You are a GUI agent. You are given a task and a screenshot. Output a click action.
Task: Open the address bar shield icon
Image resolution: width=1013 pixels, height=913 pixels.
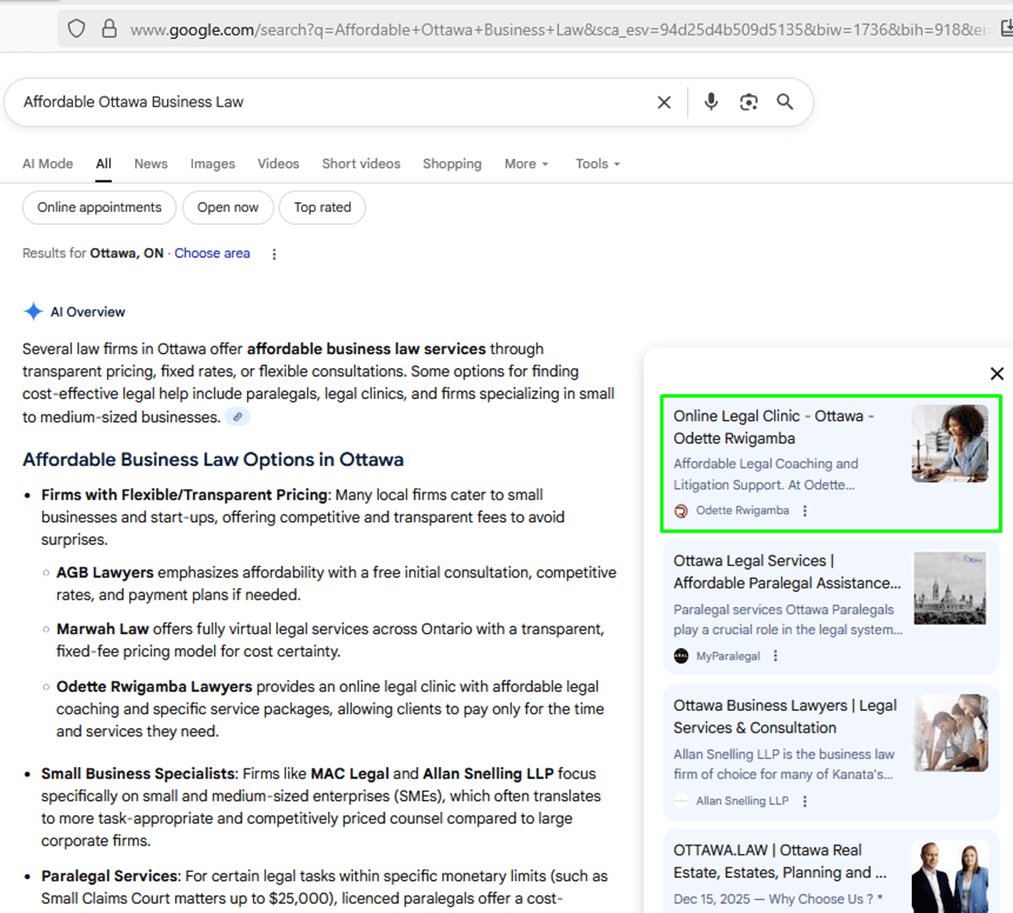pyautogui.click(x=77, y=29)
